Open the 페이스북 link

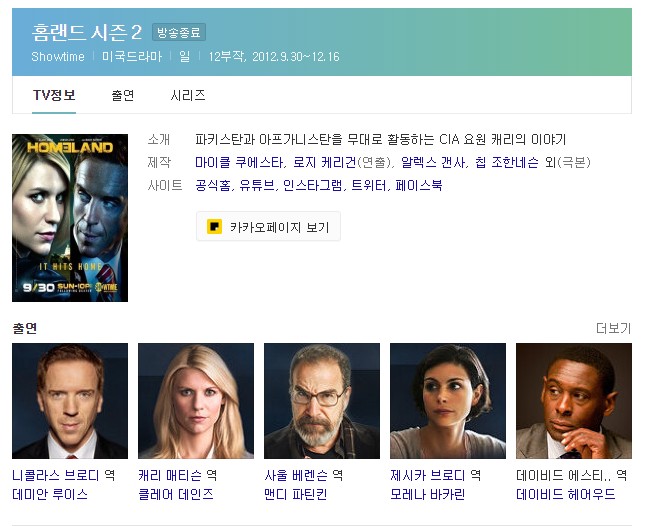pyautogui.click(x=419, y=185)
